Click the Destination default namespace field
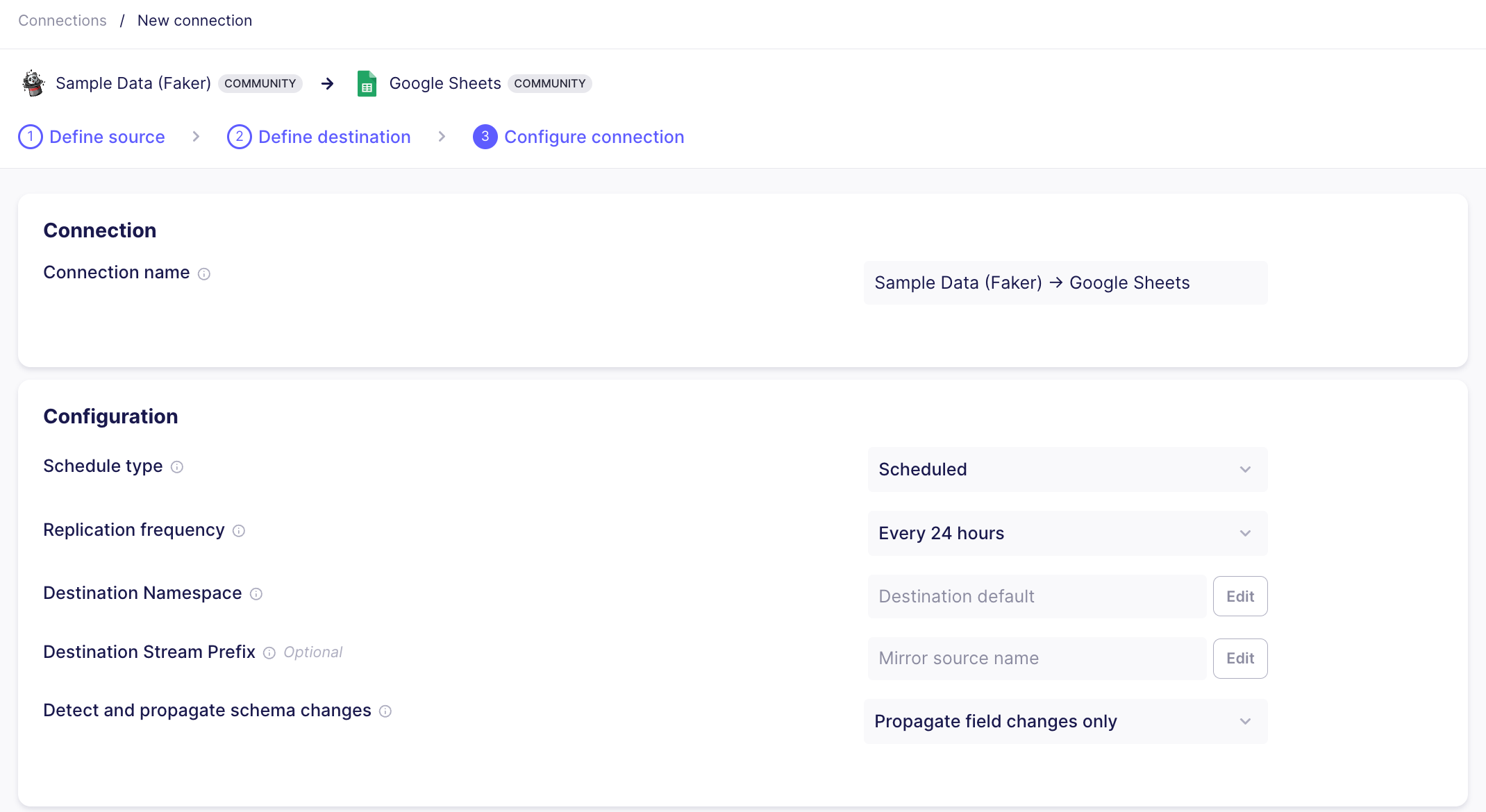 tap(1036, 596)
